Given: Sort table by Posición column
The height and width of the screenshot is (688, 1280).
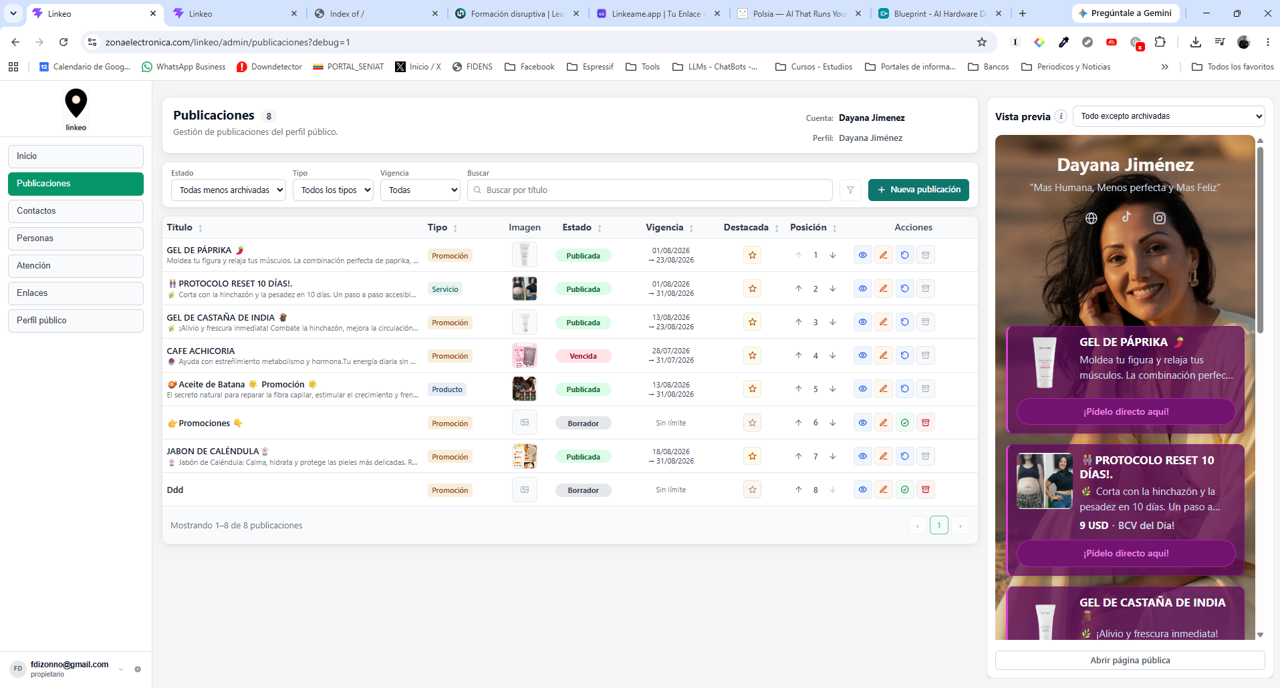Looking at the screenshot, I should 814,228.
